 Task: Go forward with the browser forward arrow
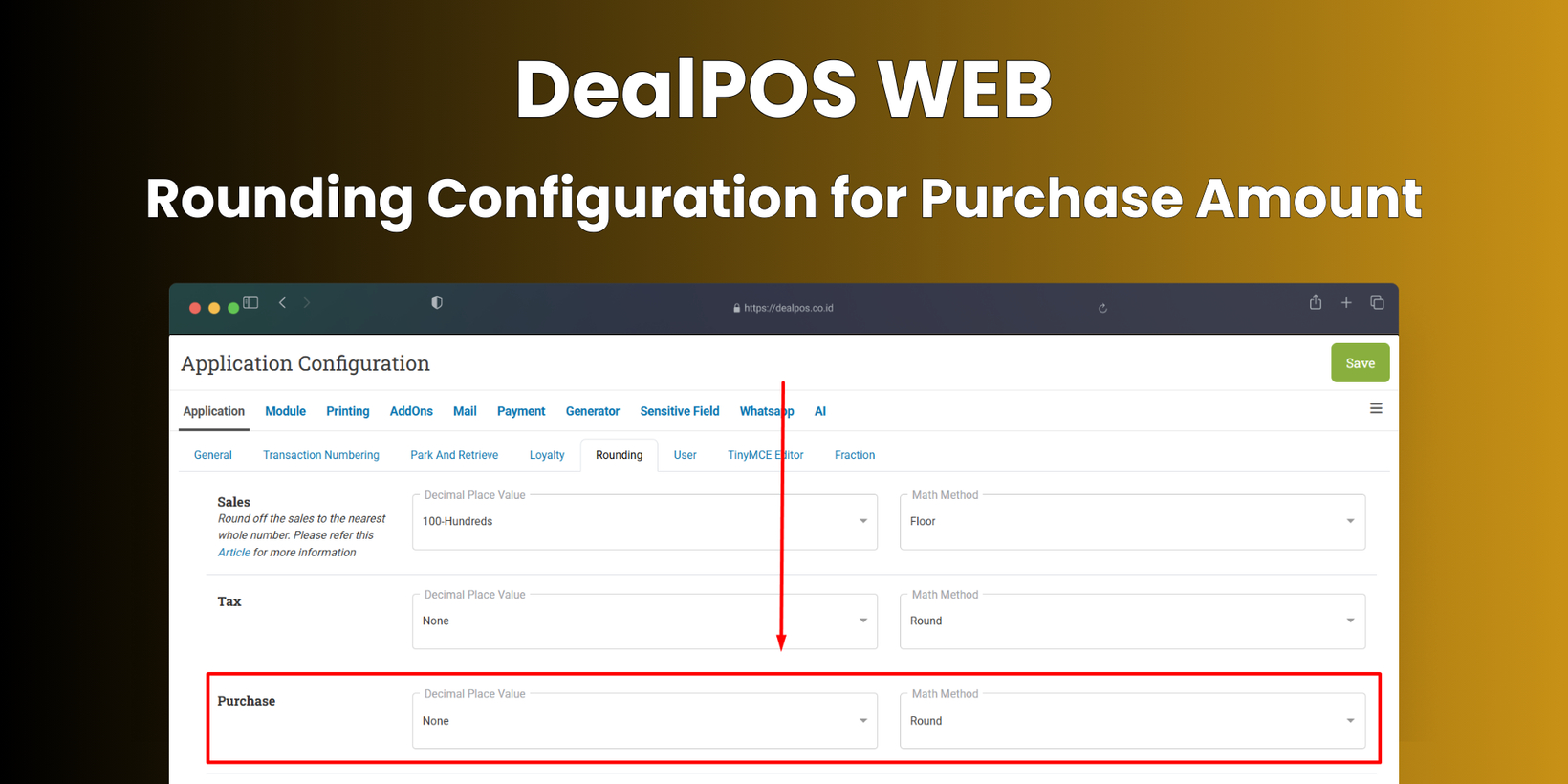point(307,303)
